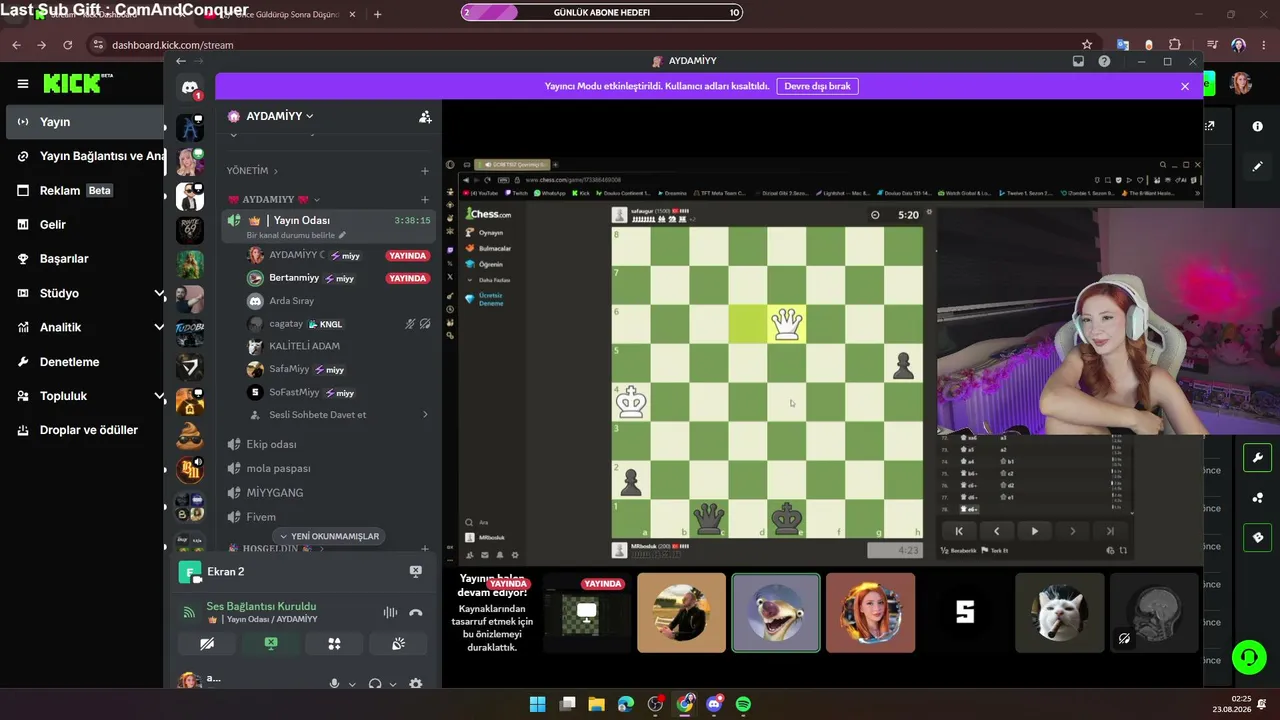Click the GÜNLÜK ABONE HEDEFİ progress bar
The width and height of the screenshot is (1280, 720).
click(x=602, y=13)
